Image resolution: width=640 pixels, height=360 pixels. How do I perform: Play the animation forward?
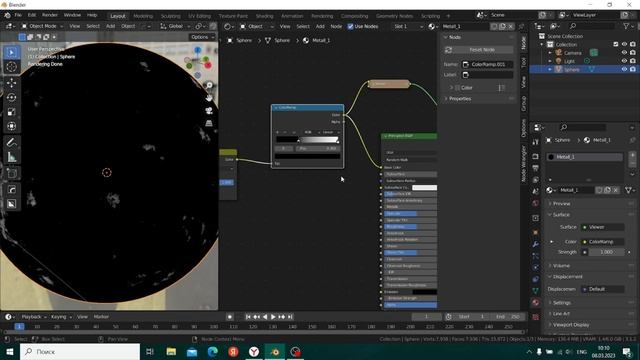pyautogui.click(x=273, y=317)
